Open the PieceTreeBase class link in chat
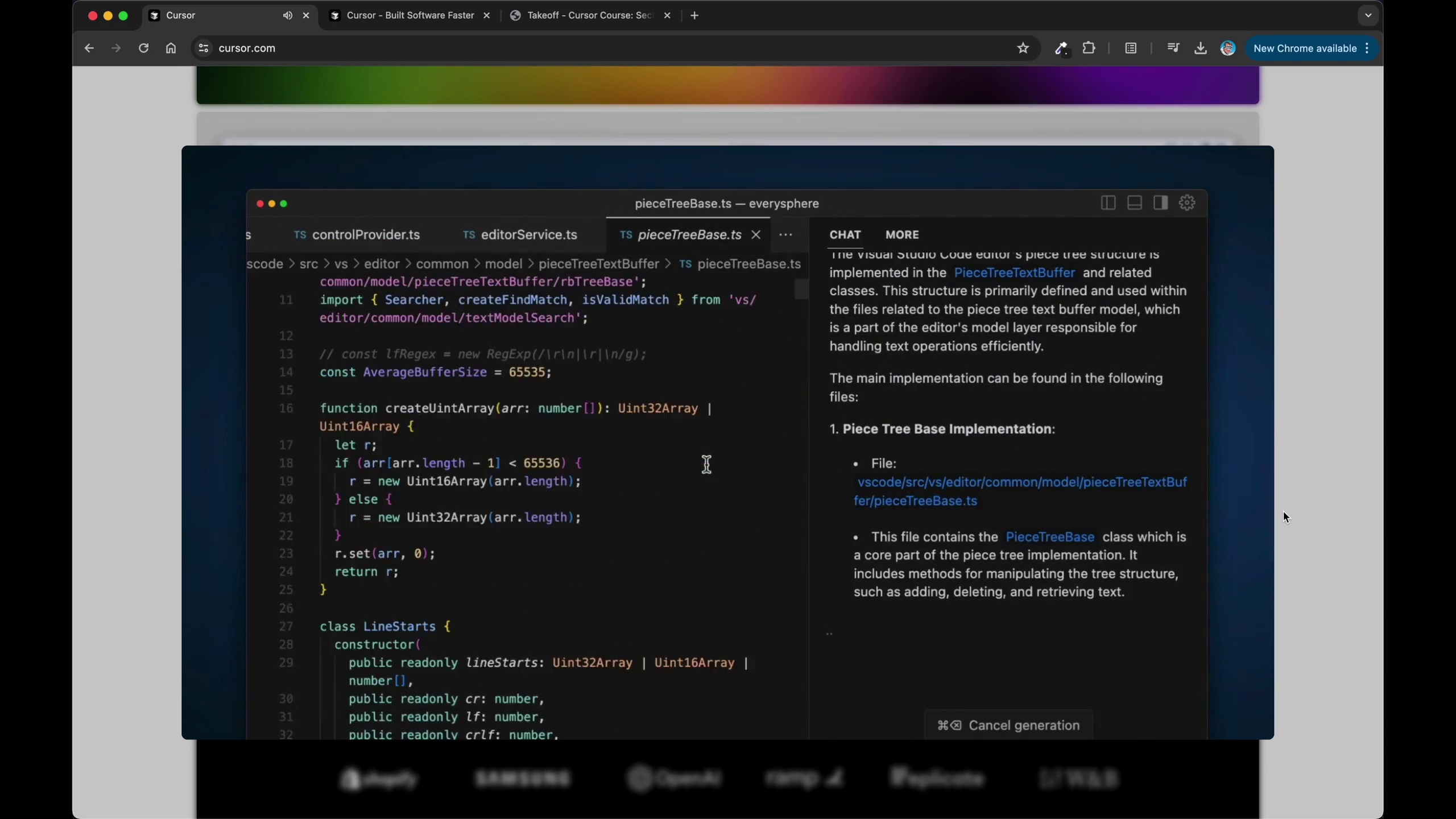The image size is (1456, 819). coord(1050,537)
